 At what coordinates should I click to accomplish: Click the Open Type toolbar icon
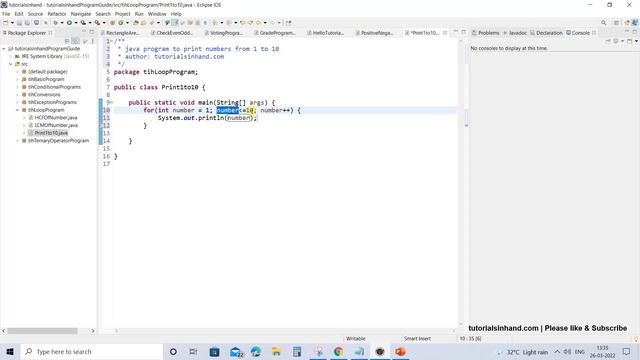coord(136,23)
